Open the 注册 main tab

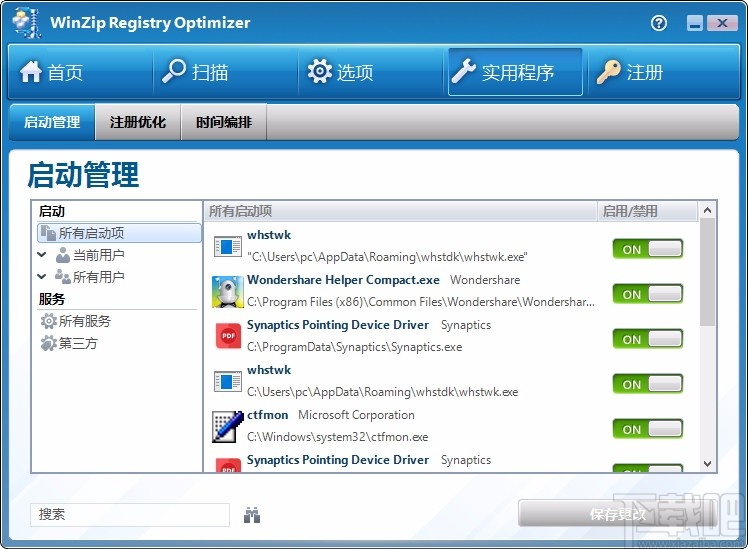(x=663, y=72)
